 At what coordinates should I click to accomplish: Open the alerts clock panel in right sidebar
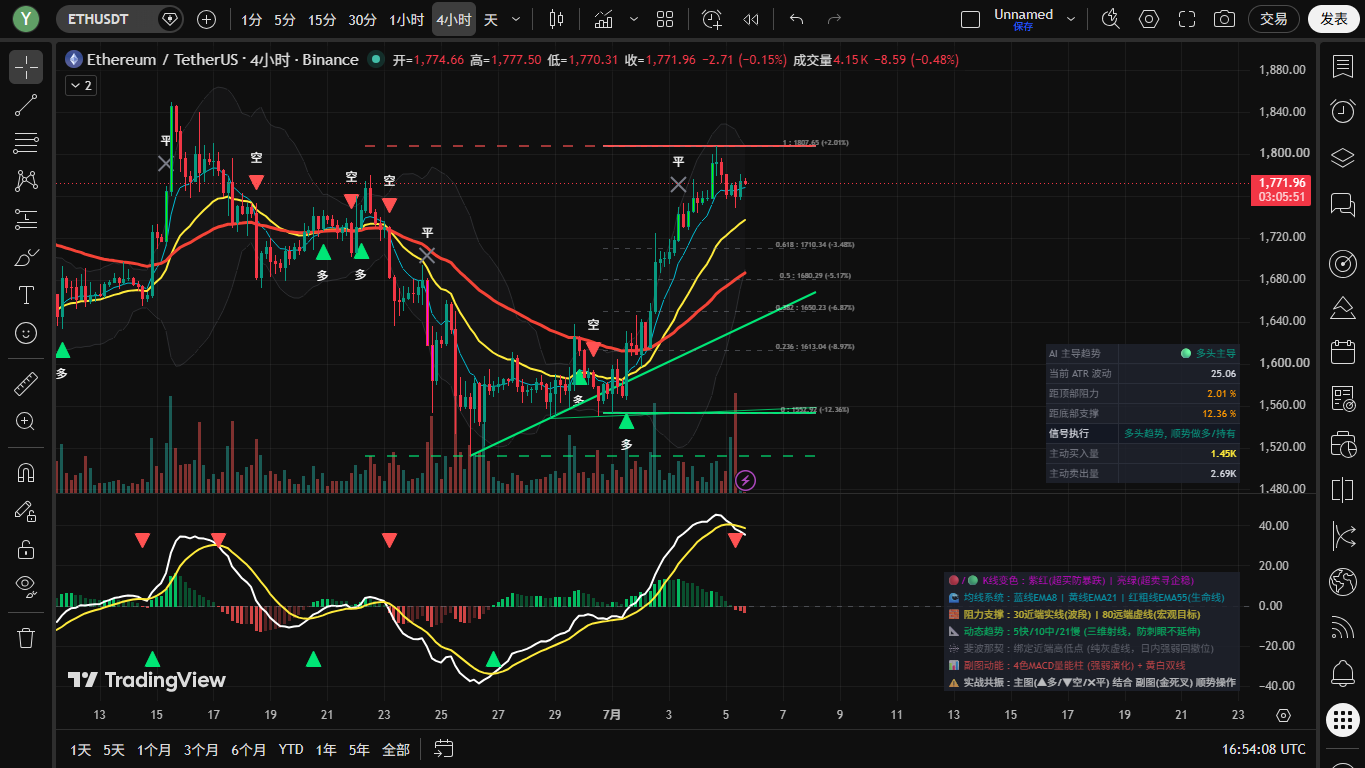click(1342, 111)
